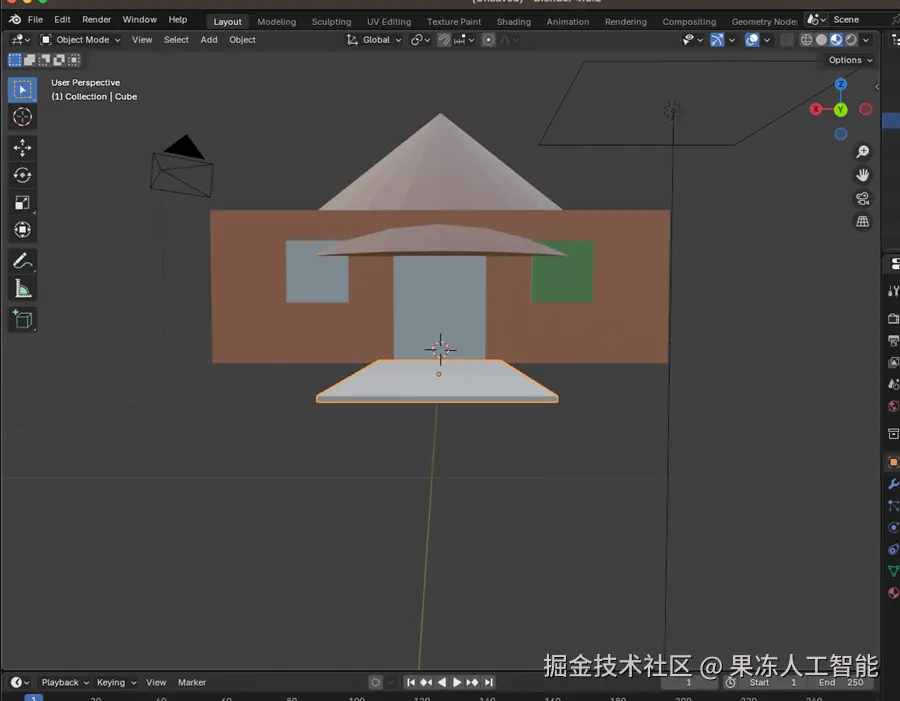Viewport: 900px width, 701px height.
Task: Open snapping options dropdown
Action: [464, 40]
